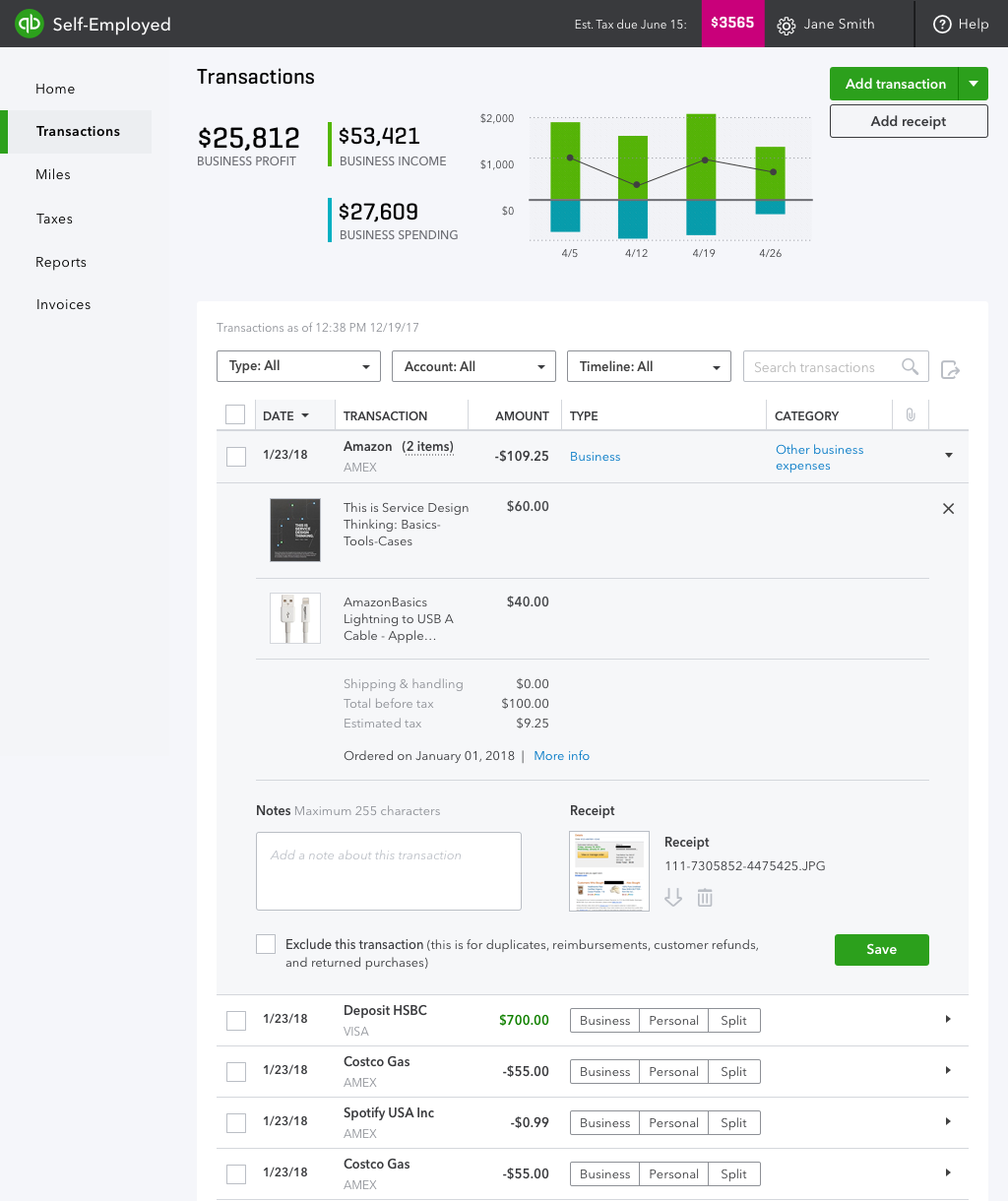Open the Account: All filter dropdown
The width and height of the screenshot is (1008, 1201).
pos(473,366)
